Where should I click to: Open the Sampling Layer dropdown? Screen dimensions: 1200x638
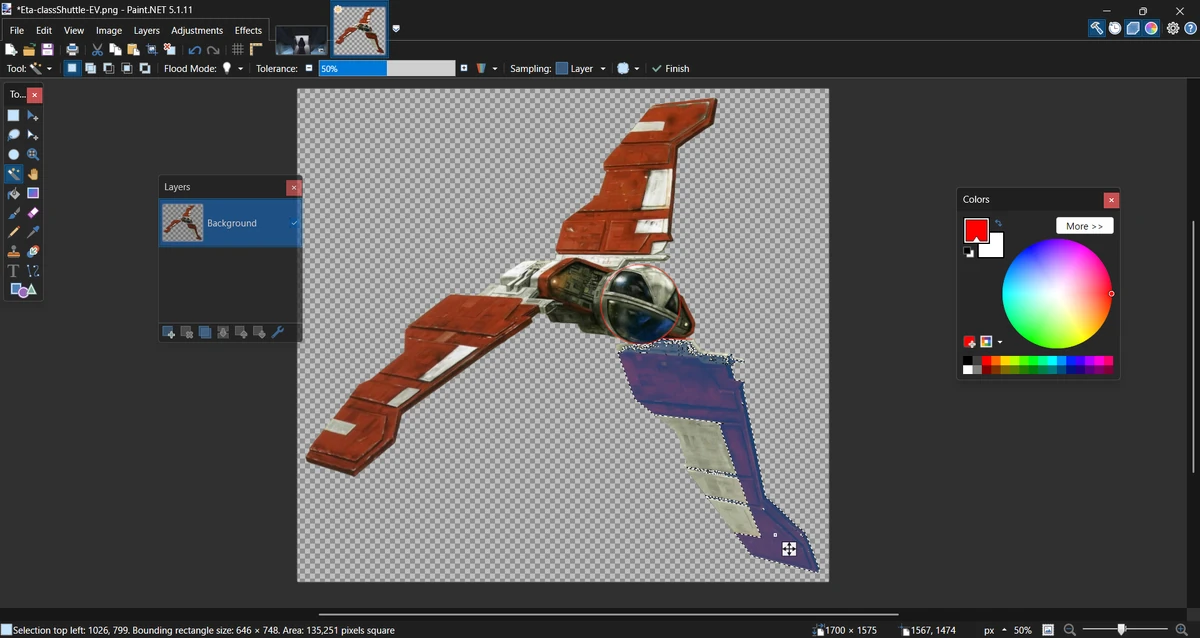[581, 68]
